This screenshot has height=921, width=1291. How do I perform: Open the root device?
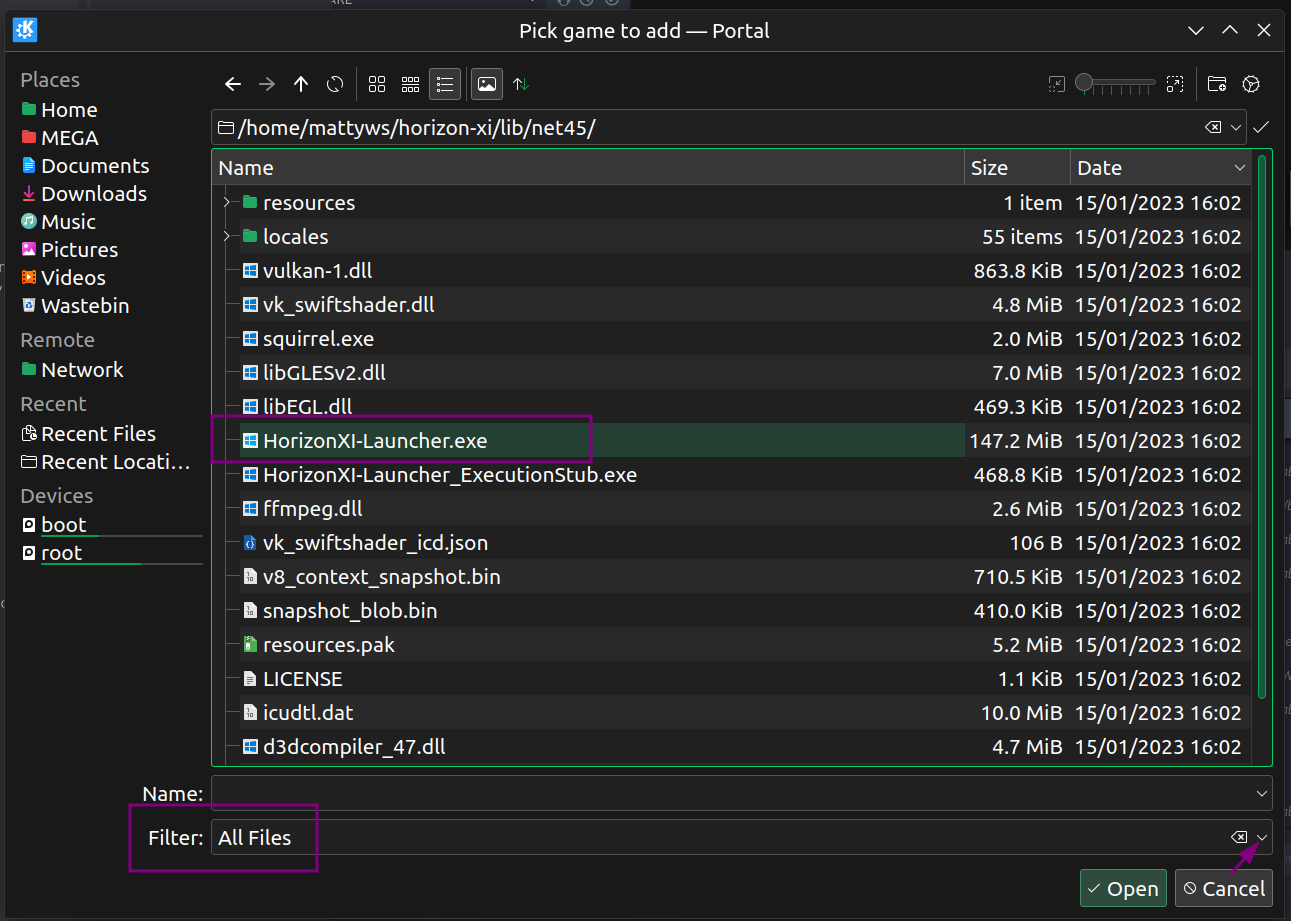pos(62,552)
